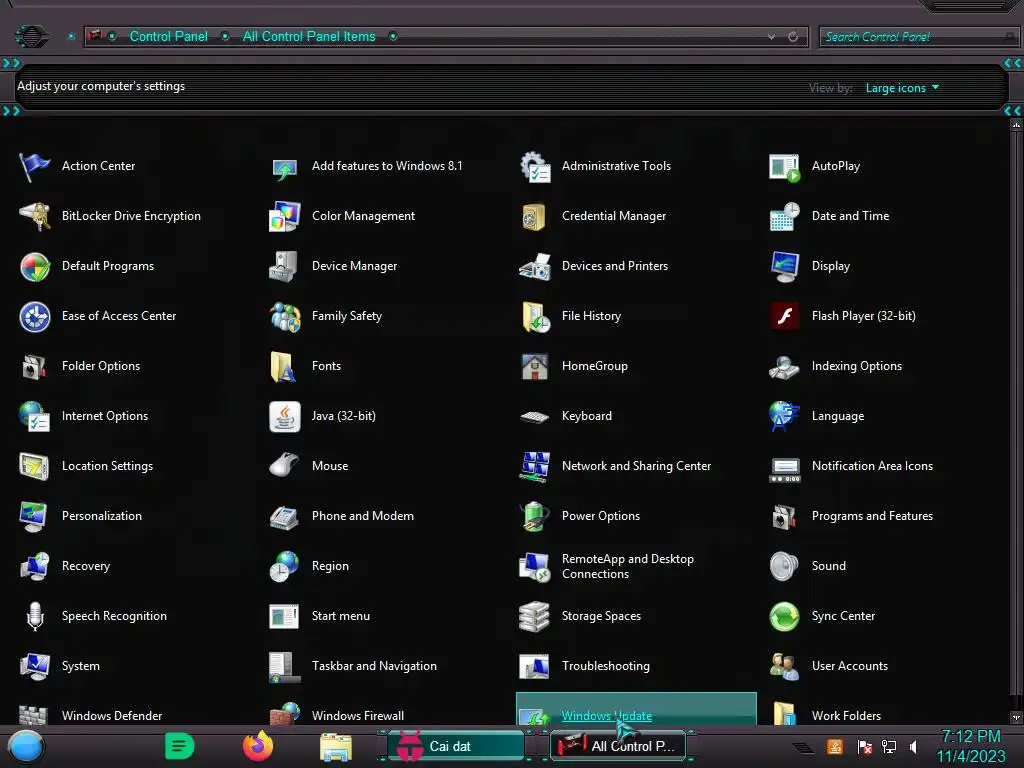Click the Sync Center green icon

click(784, 616)
